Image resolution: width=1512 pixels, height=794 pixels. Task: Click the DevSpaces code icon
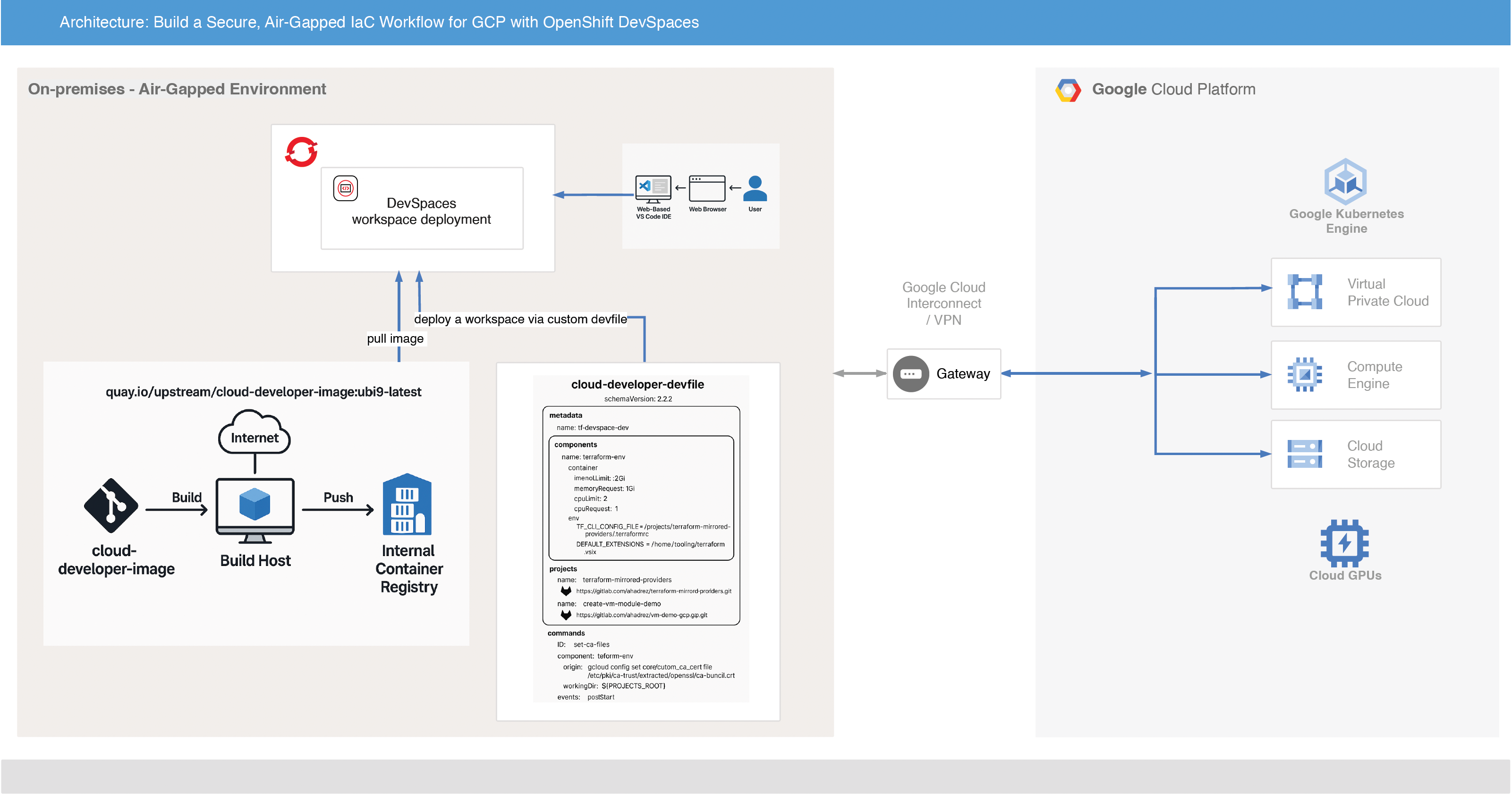point(346,188)
